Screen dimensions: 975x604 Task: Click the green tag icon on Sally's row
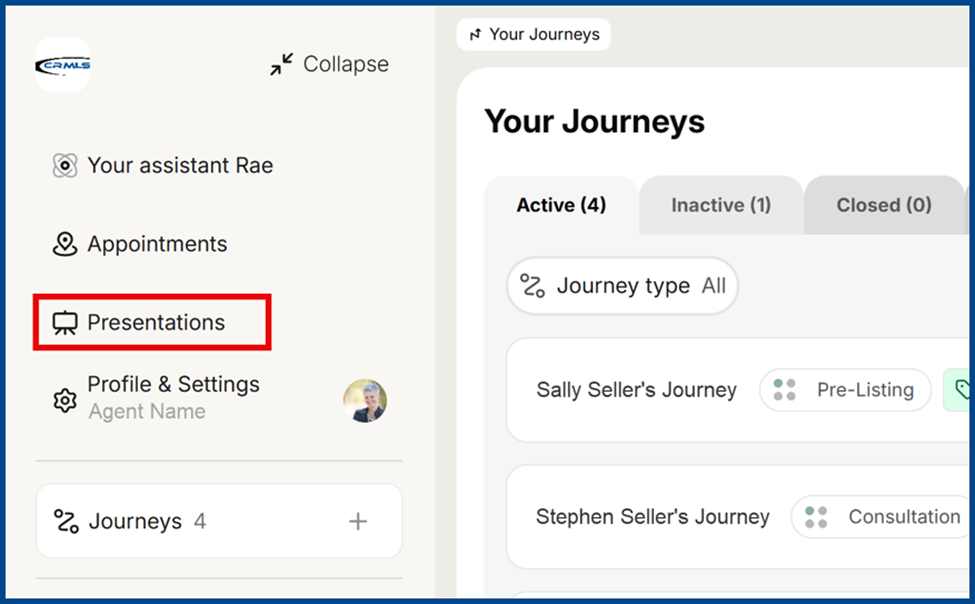point(962,390)
